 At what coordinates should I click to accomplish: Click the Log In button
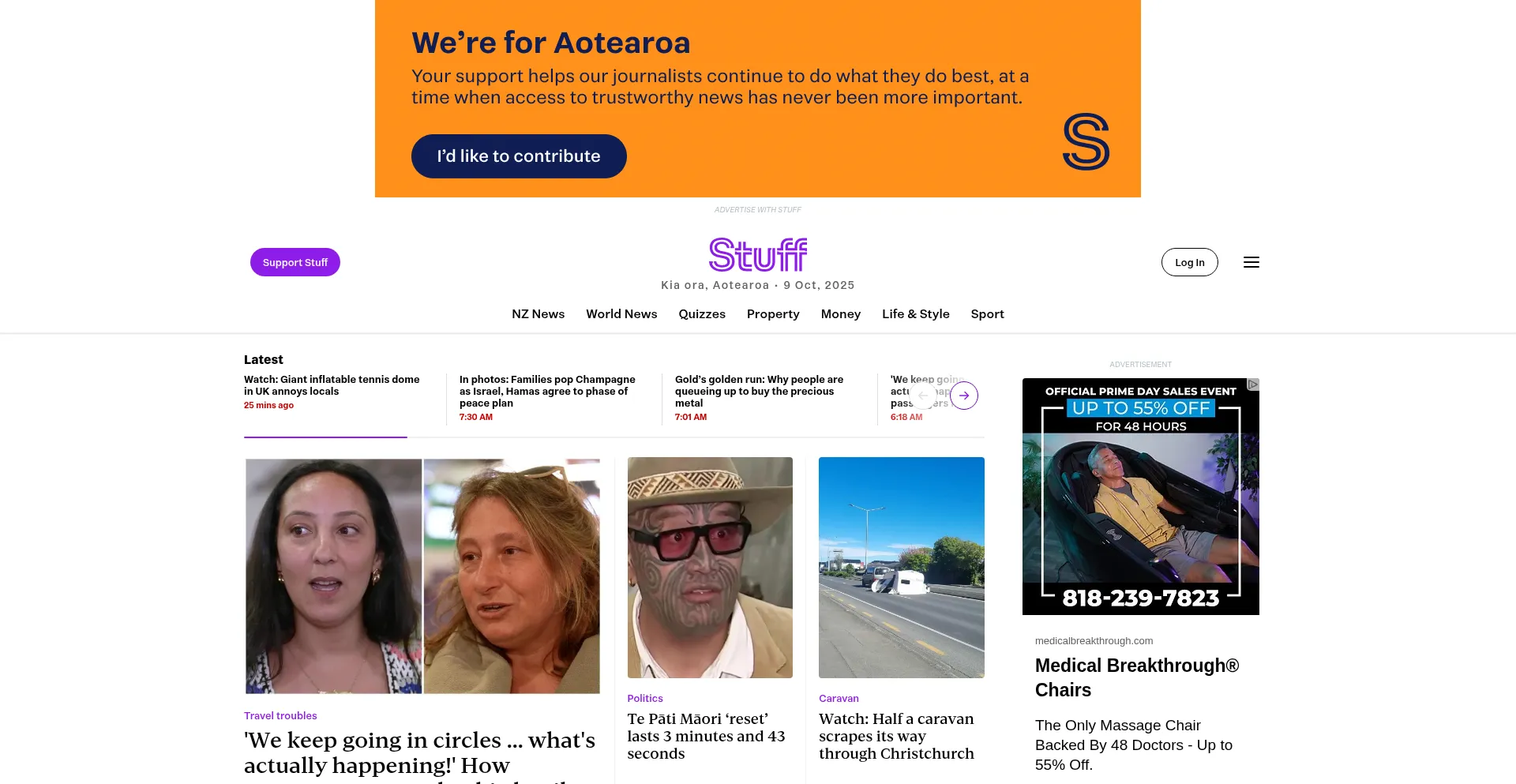1189,262
